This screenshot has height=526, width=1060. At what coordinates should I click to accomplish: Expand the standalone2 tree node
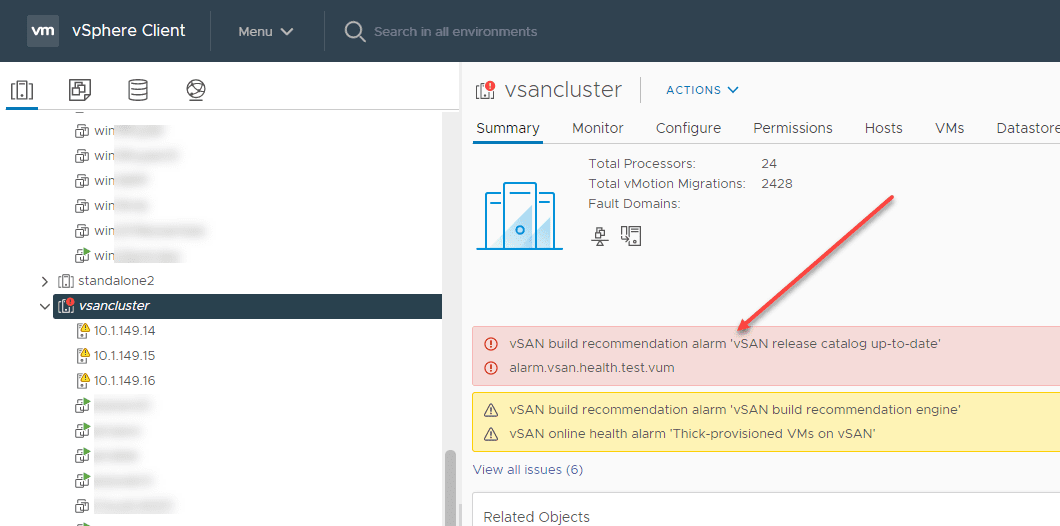click(45, 281)
